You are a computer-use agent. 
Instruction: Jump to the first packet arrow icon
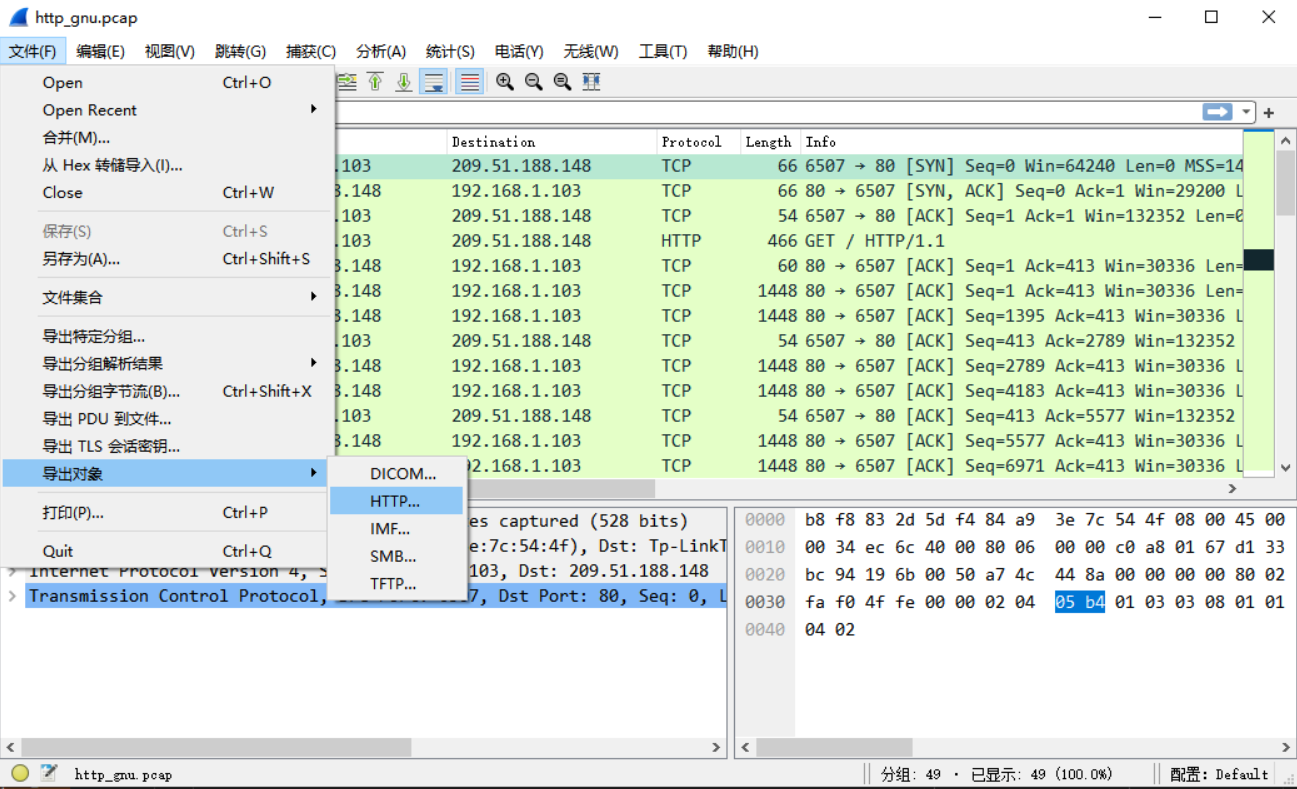pos(376,82)
